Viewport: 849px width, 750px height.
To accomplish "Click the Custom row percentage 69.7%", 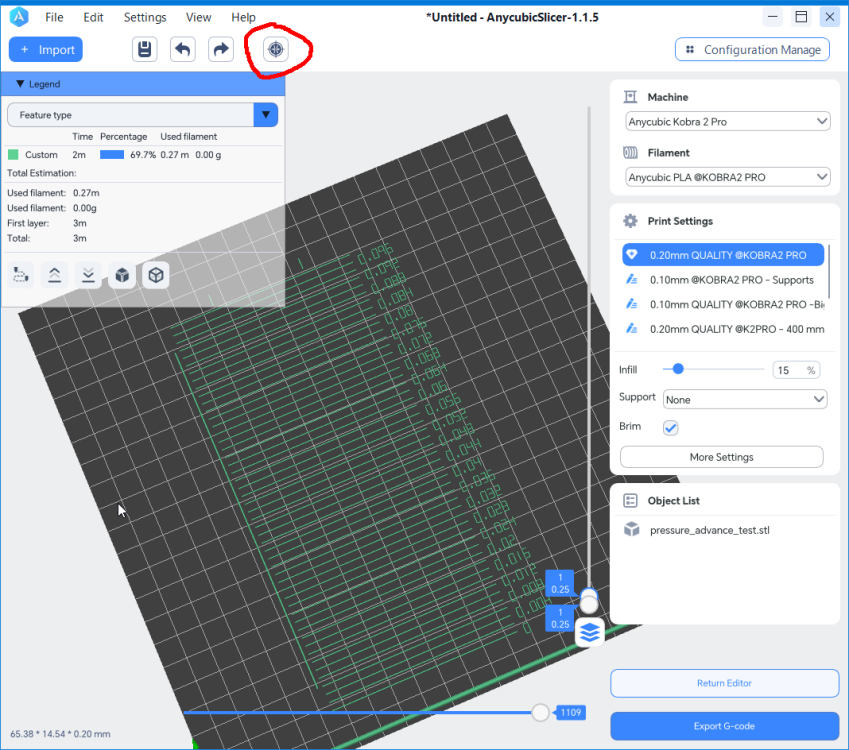I will [x=143, y=155].
